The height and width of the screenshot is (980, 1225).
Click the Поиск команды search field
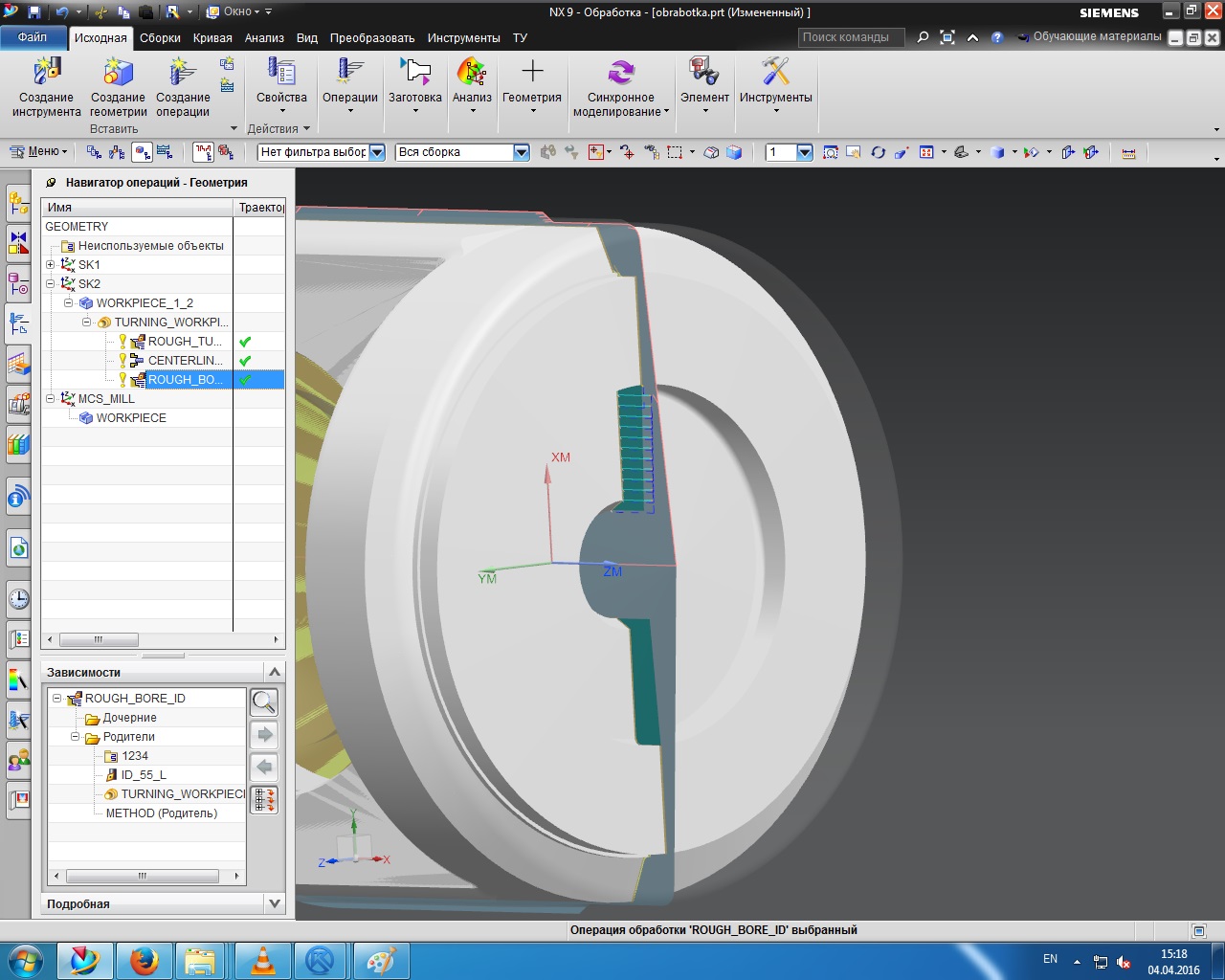pos(851,37)
